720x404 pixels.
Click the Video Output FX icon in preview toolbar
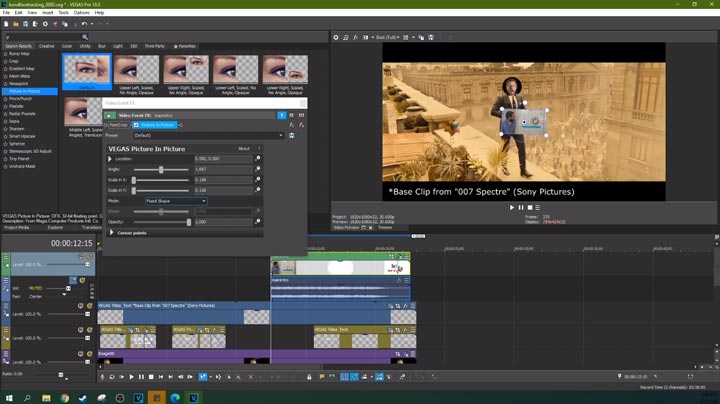pos(355,38)
